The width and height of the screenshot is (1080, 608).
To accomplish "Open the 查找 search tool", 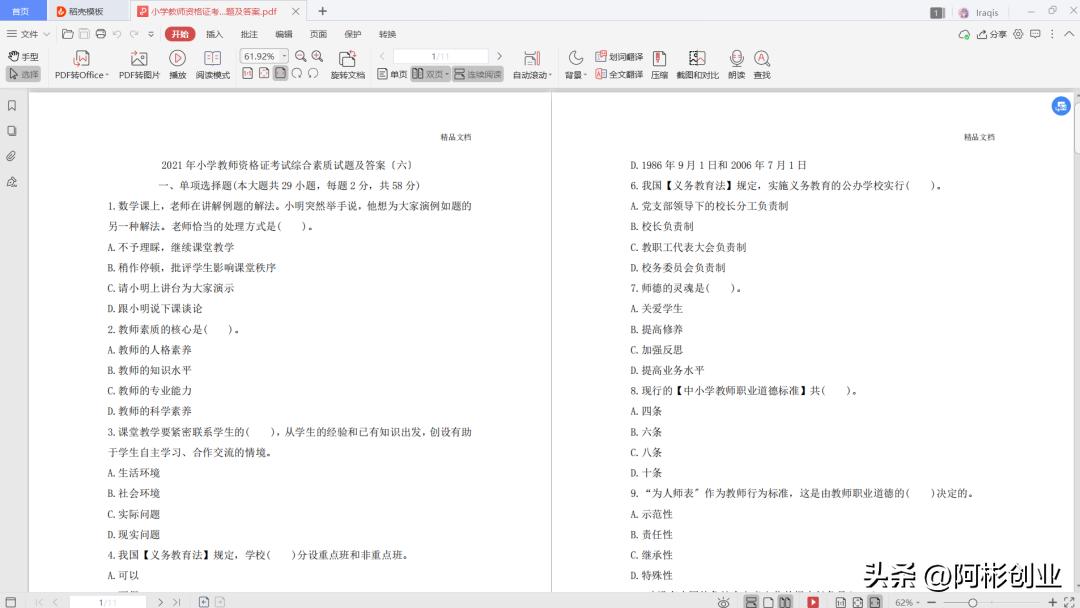I will 762,59.
